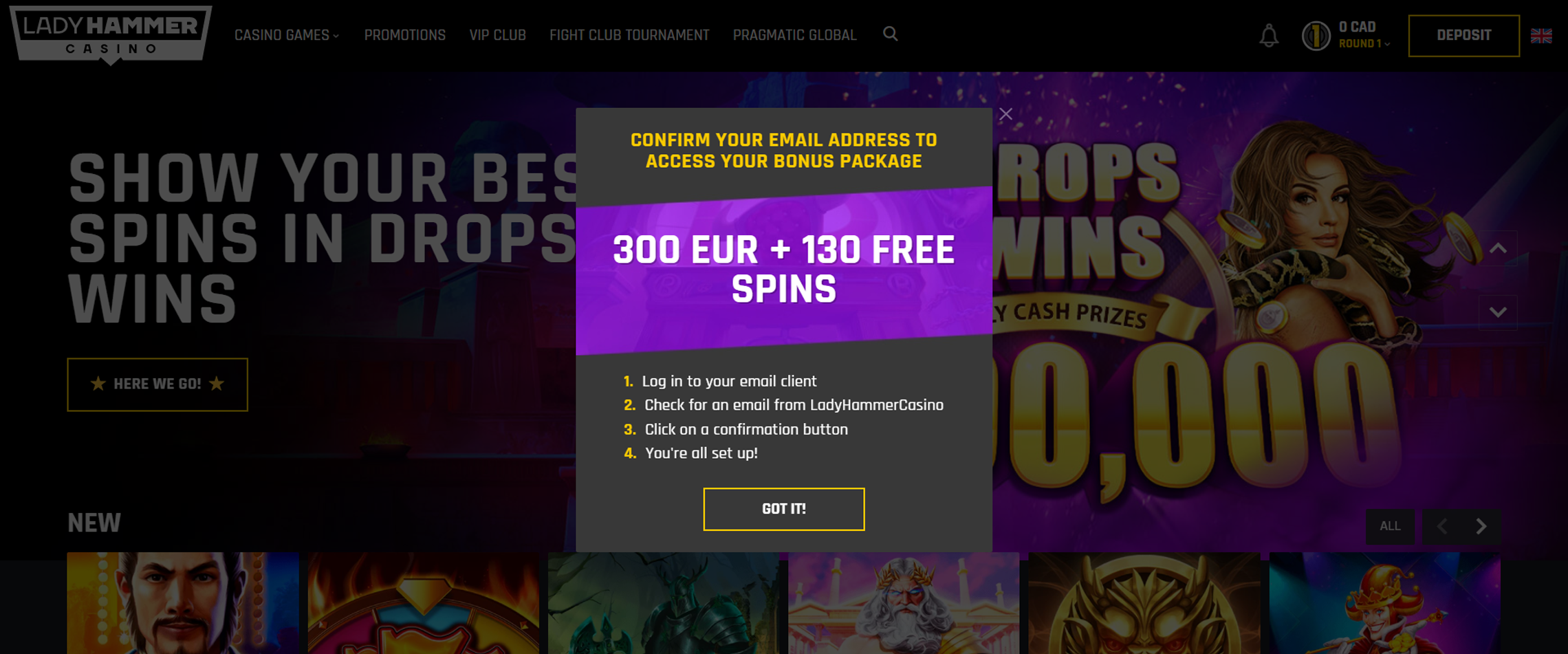Click the round level coin icon

coord(1316,36)
